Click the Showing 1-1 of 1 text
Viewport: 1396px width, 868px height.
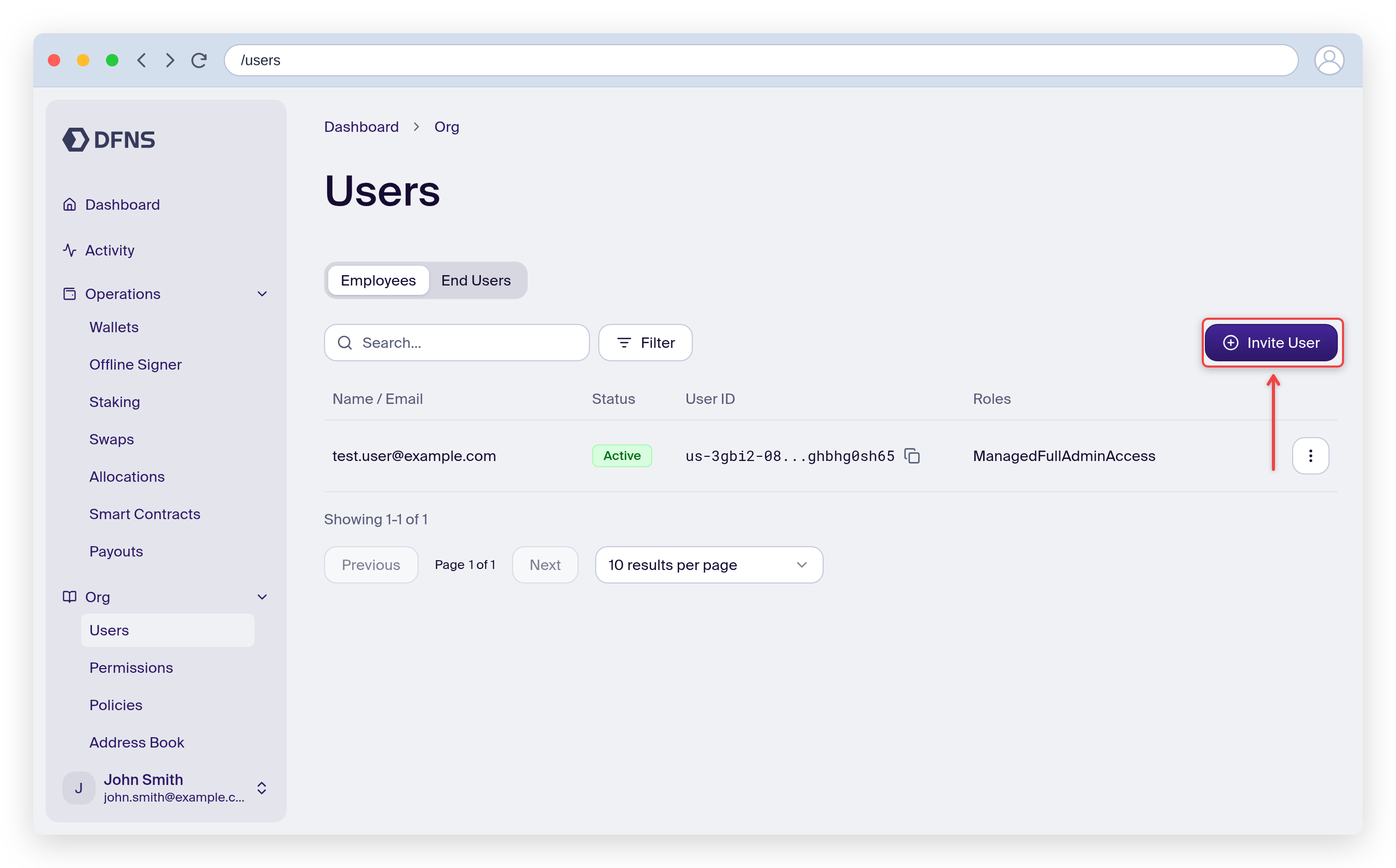pyautogui.click(x=375, y=519)
